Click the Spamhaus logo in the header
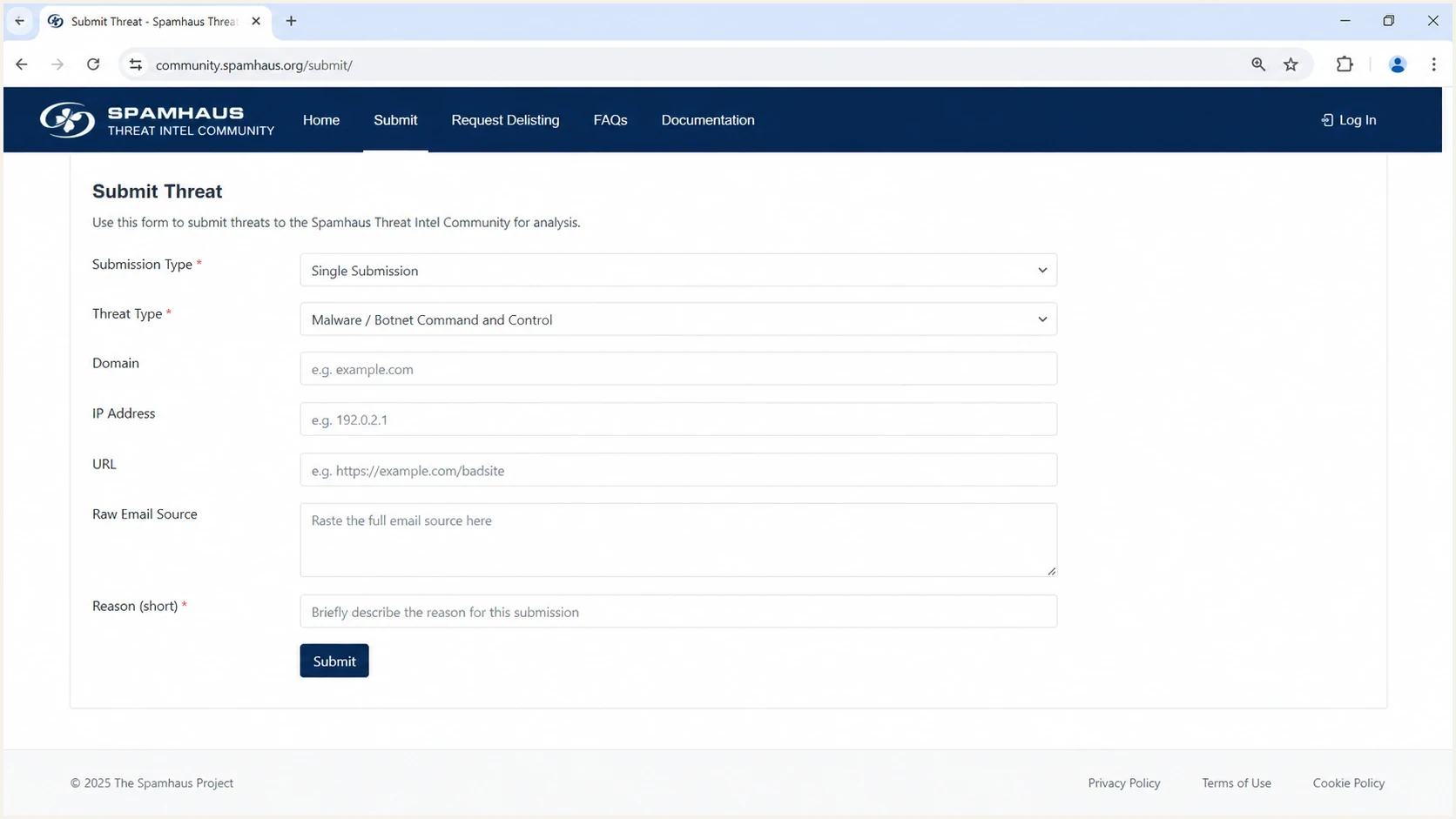 [x=157, y=120]
